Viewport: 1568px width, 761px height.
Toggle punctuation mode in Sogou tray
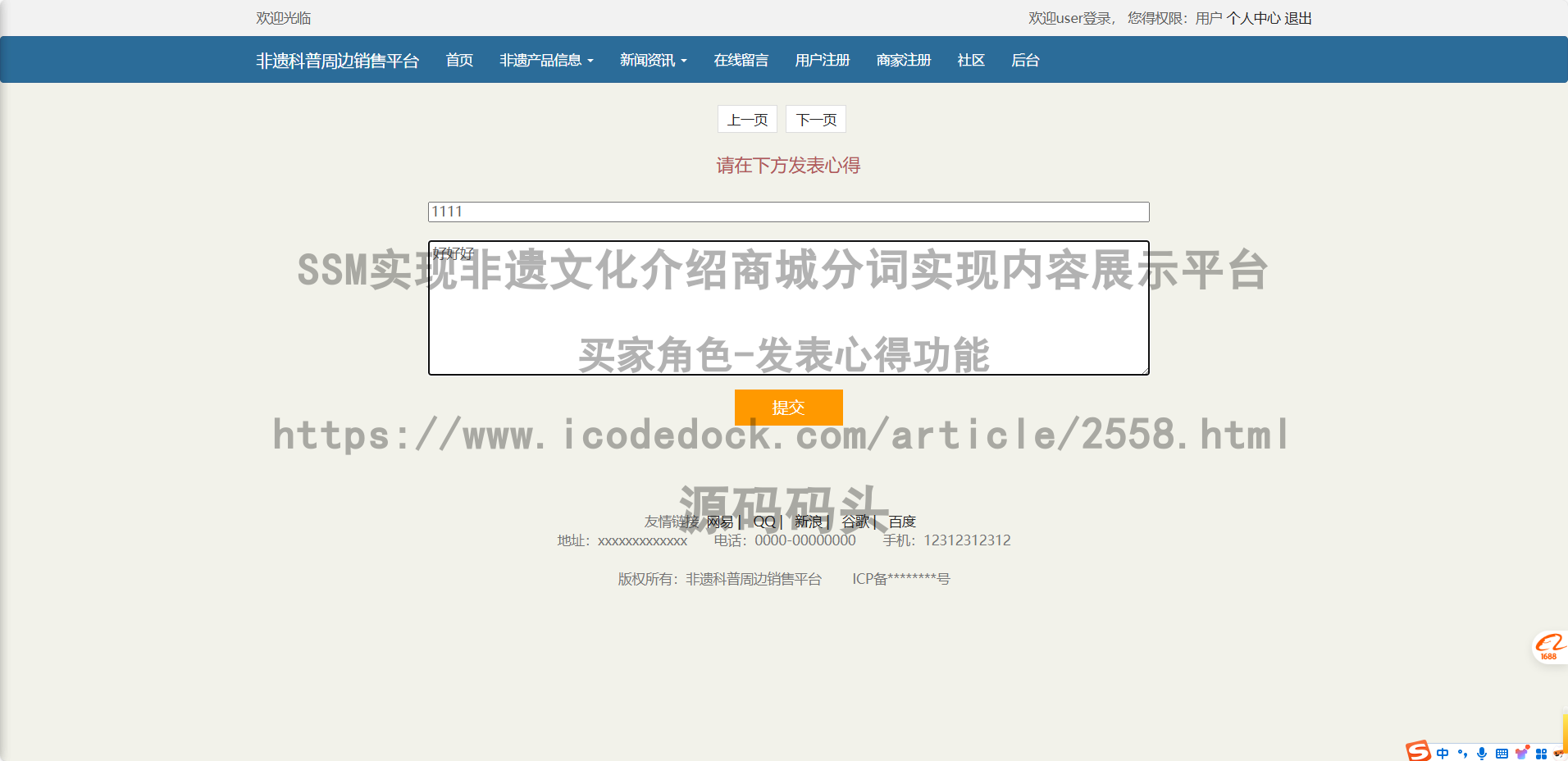(1462, 753)
